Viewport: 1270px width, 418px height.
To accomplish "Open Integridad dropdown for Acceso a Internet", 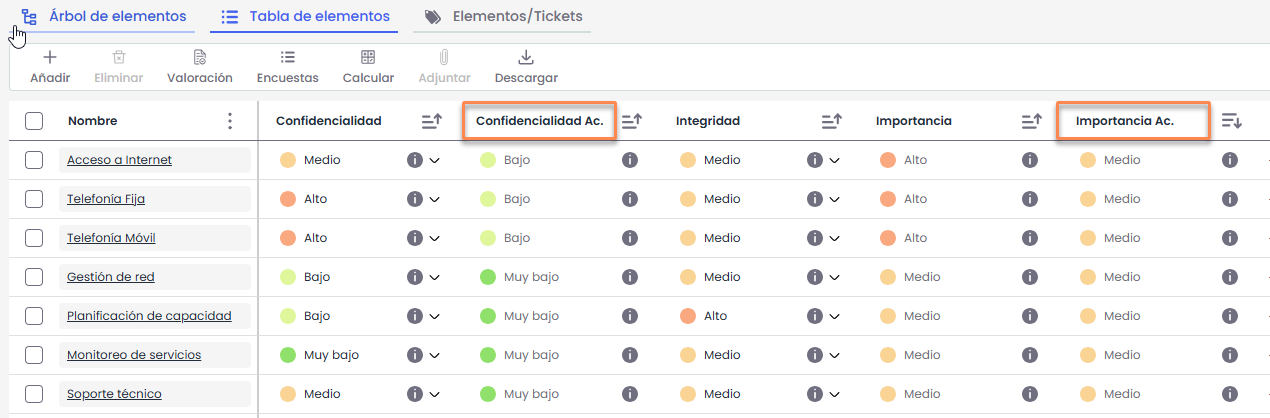I will pyautogui.click(x=834, y=160).
